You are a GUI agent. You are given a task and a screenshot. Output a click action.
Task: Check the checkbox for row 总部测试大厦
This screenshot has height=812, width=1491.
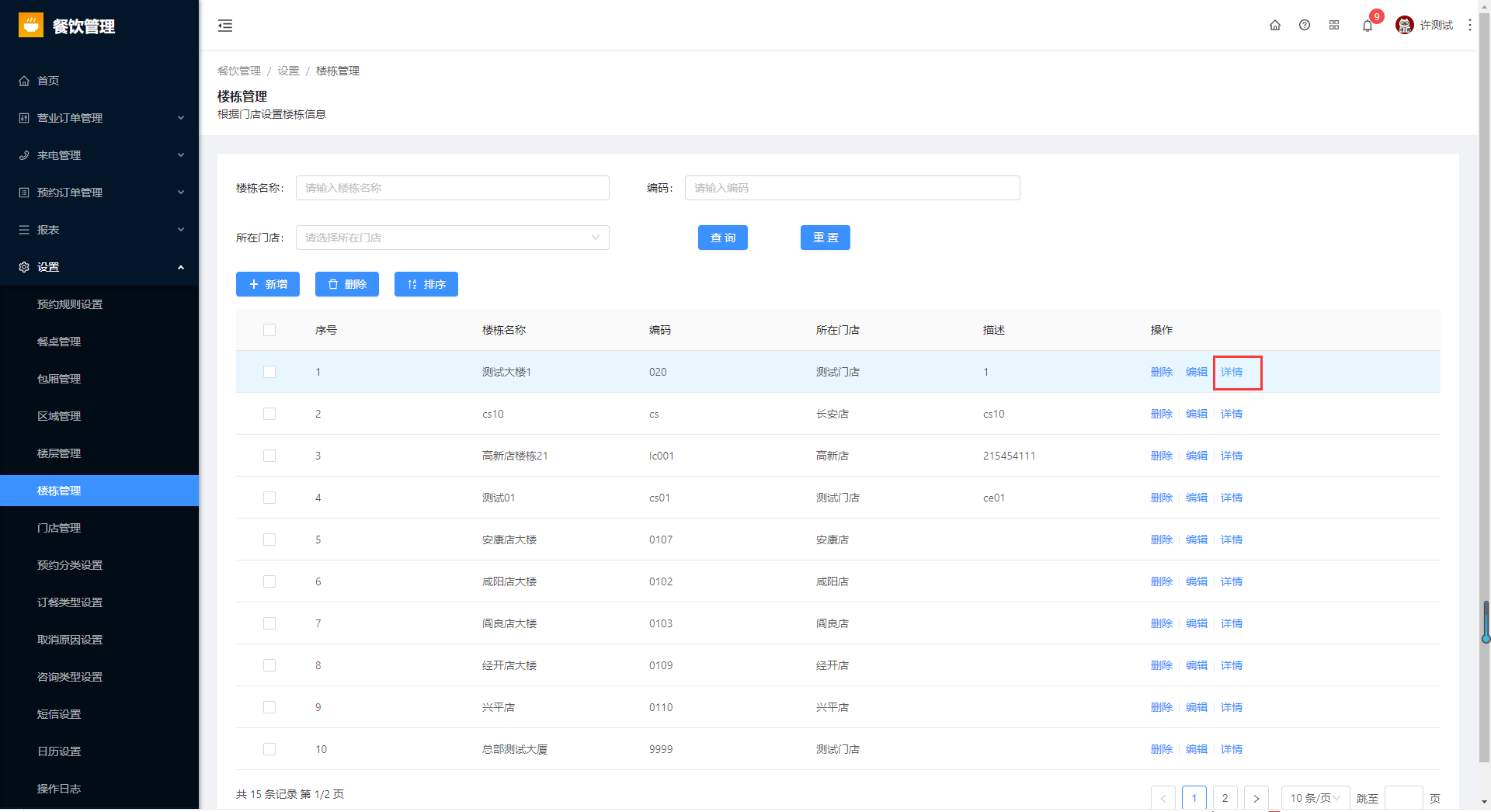[269, 749]
